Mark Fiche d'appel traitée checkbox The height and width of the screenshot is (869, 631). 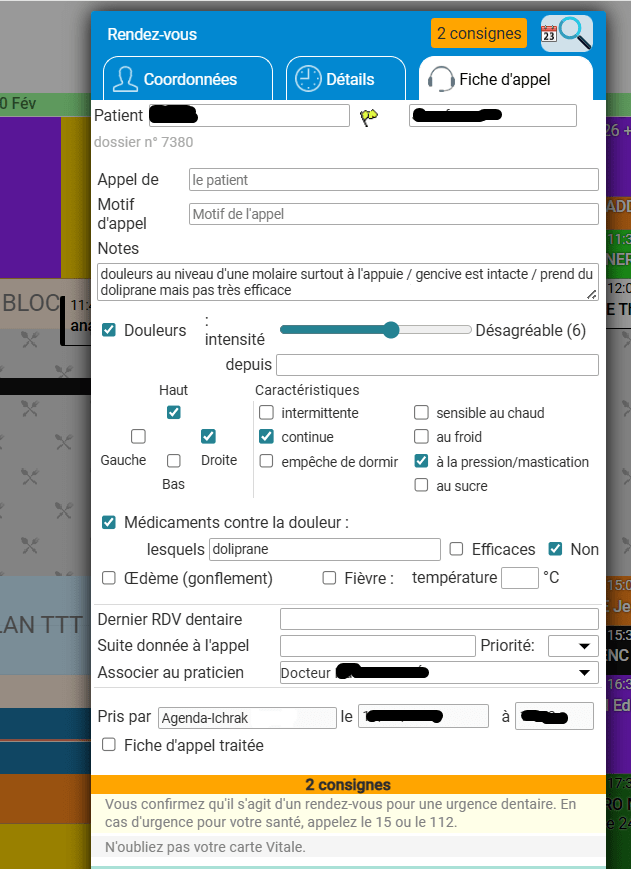109,745
